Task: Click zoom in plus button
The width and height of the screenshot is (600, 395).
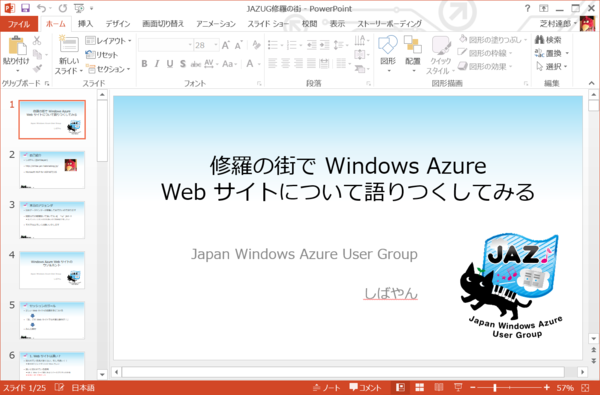Action: point(546,388)
